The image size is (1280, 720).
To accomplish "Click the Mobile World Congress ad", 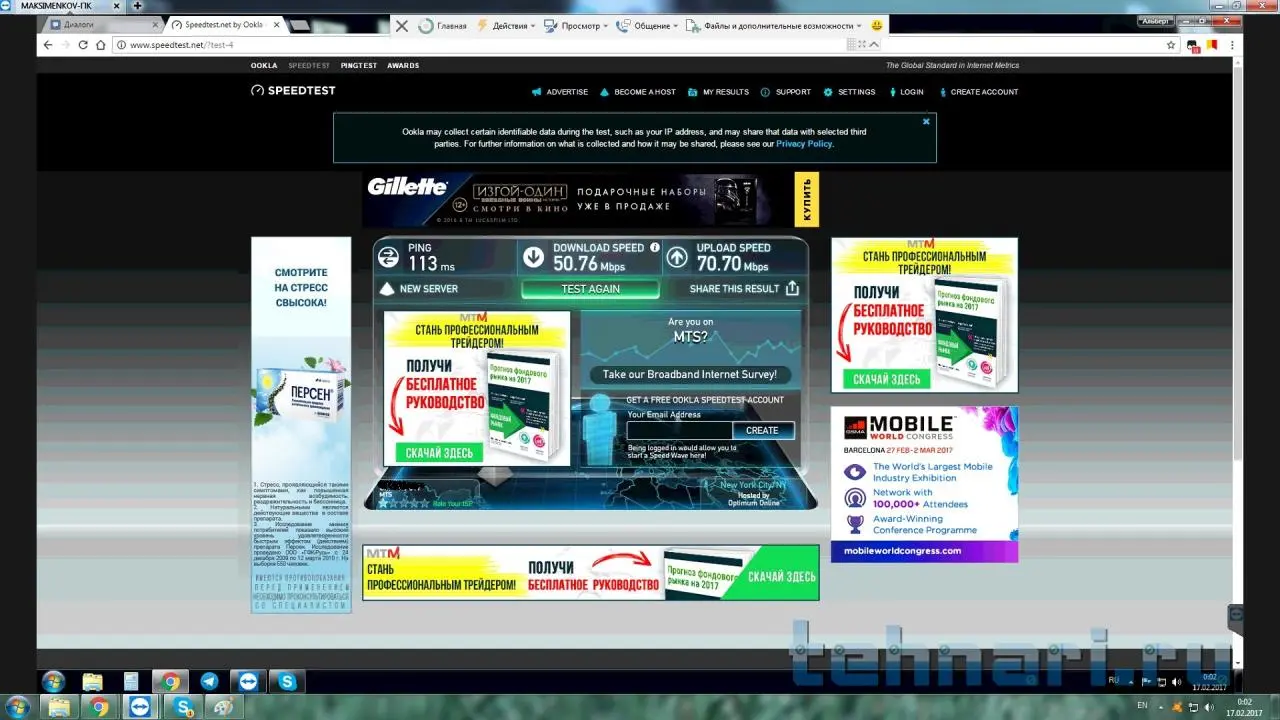I will click(x=924, y=484).
